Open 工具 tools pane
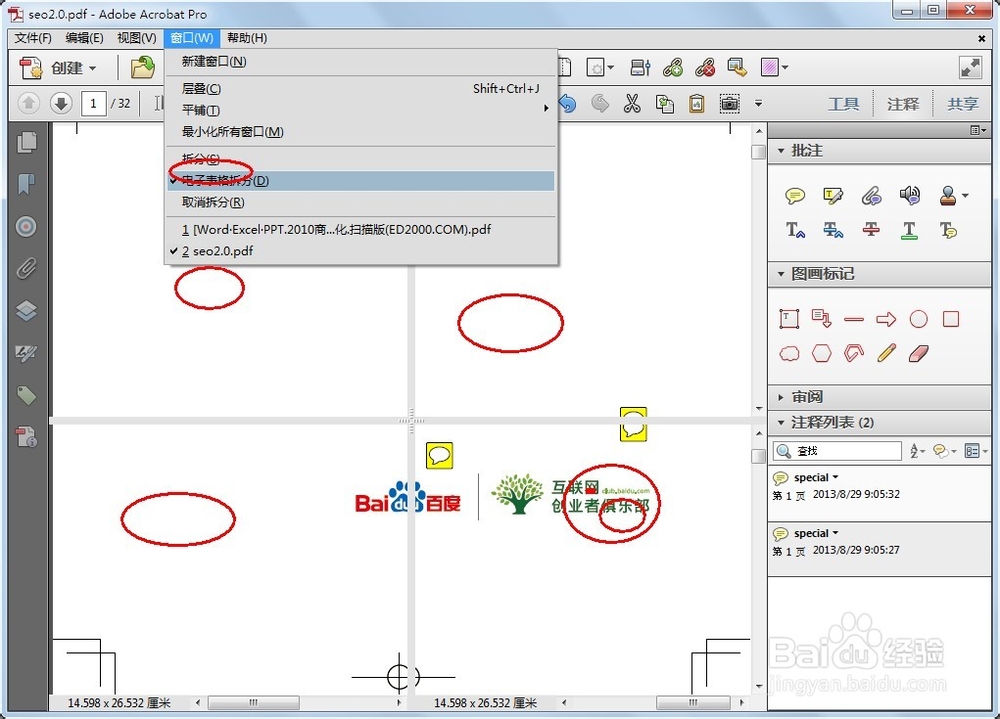1000x719 pixels. (x=844, y=103)
